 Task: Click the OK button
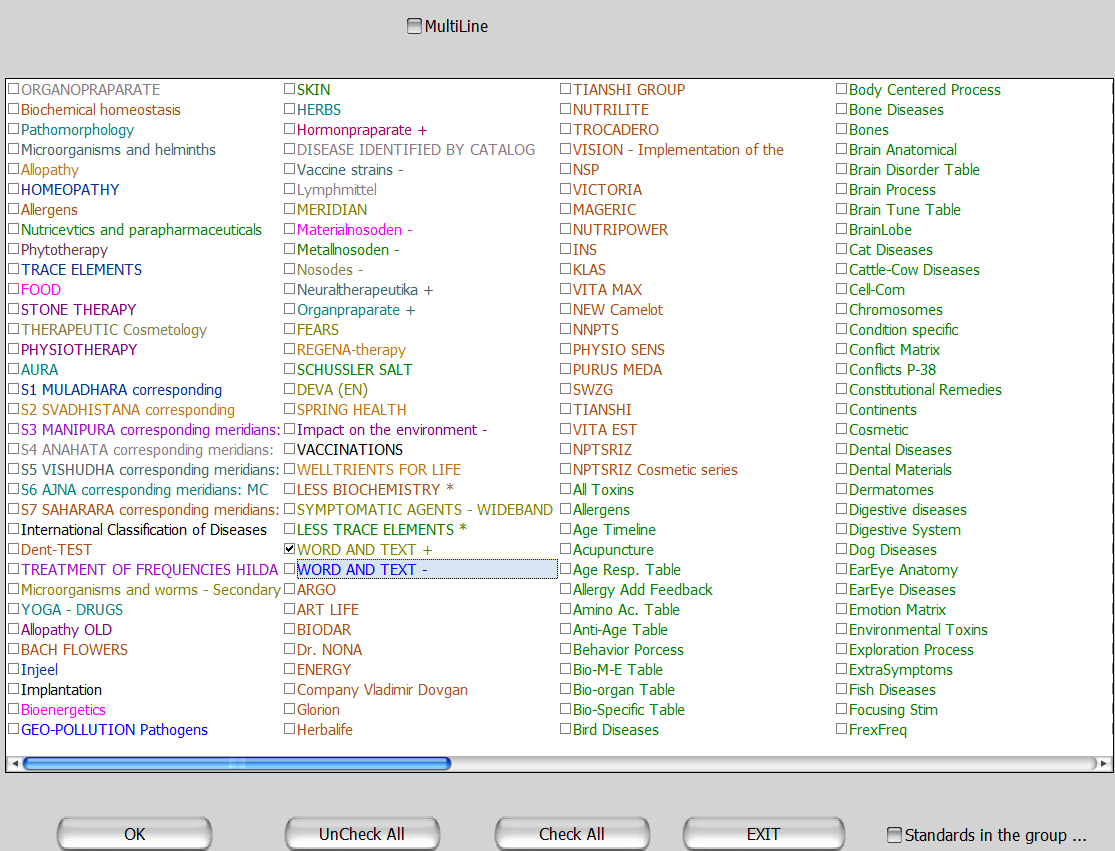click(134, 834)
